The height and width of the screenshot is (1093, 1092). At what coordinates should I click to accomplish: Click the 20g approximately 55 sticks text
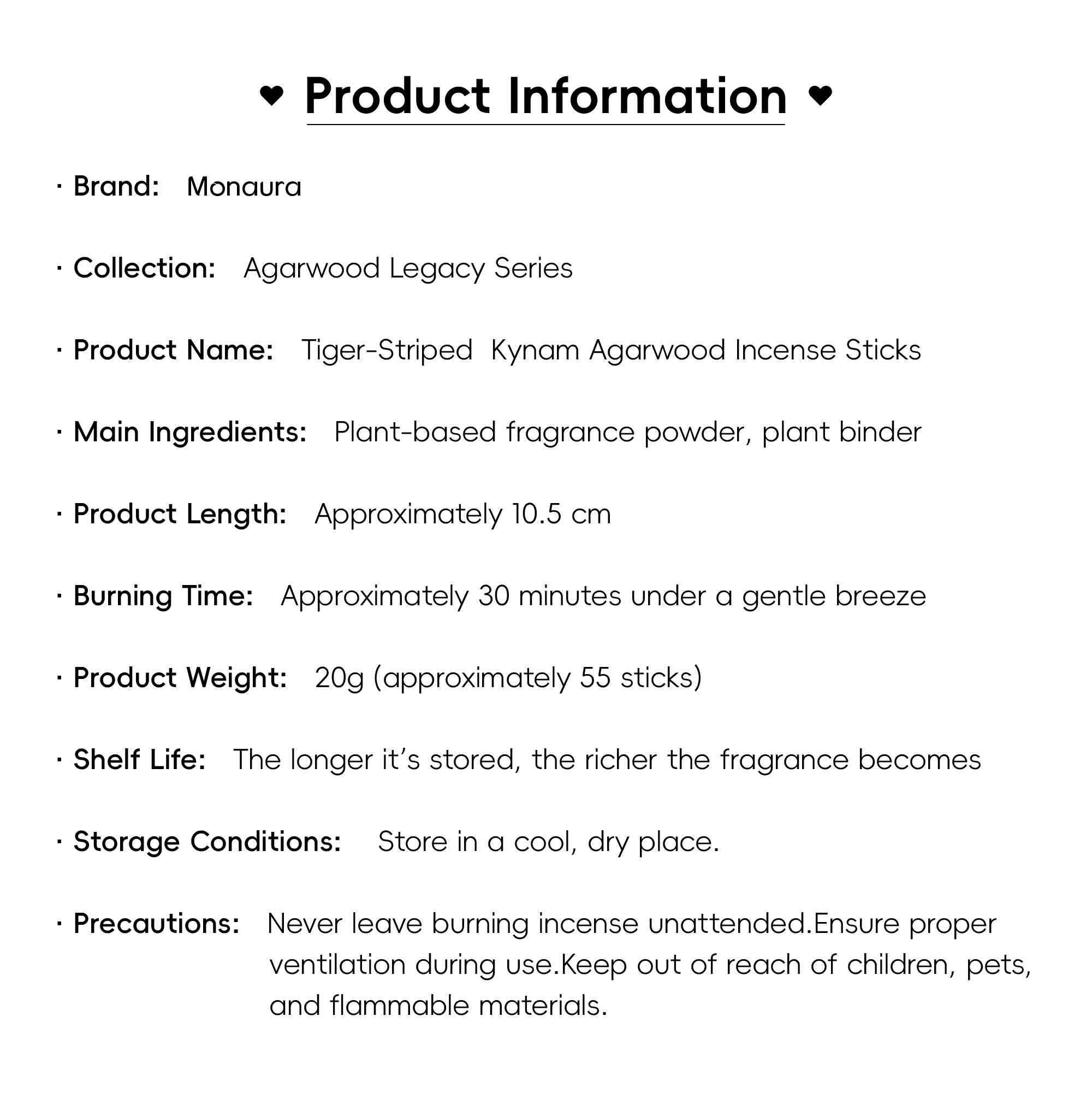508,678
